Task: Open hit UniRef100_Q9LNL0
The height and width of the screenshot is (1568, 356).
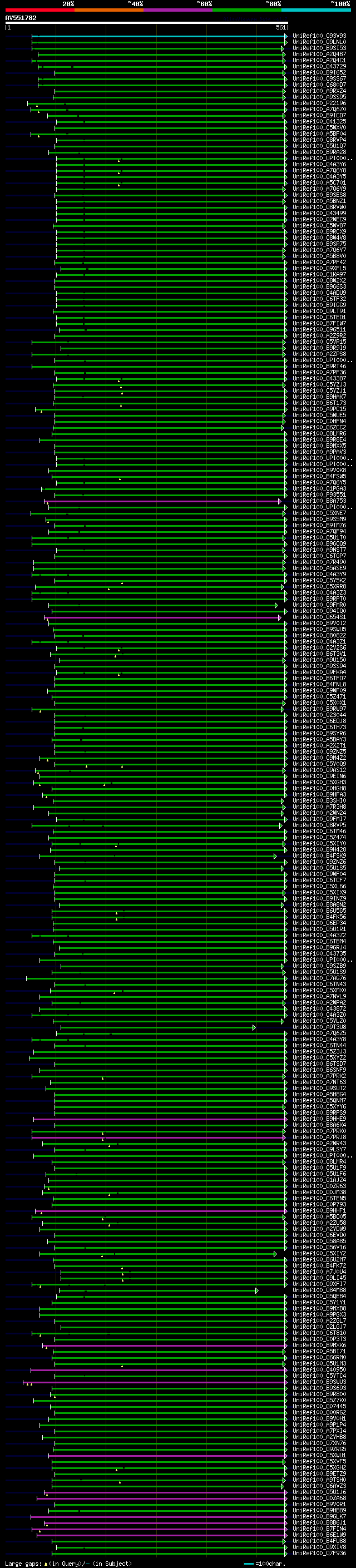Action: click(x=319, y=42)
